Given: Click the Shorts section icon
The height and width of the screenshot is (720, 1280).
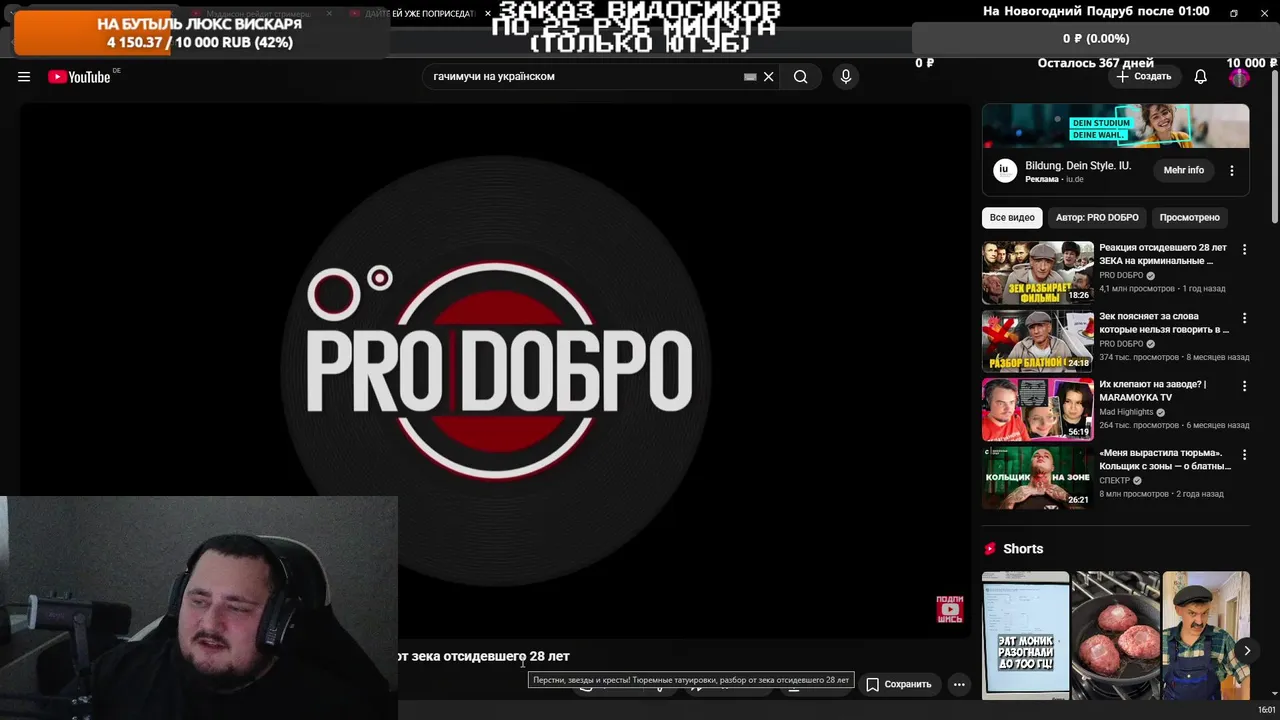Looking at the screenshot, I should [x=990, y=549].
